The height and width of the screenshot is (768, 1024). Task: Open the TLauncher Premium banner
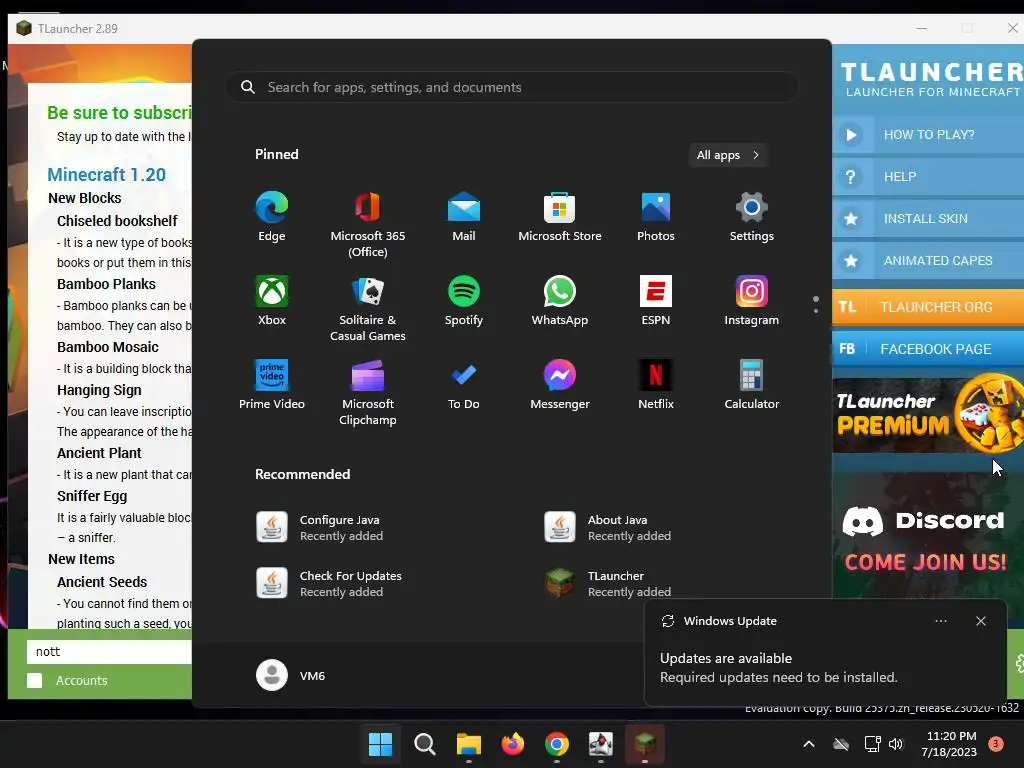tap(927, 415)
